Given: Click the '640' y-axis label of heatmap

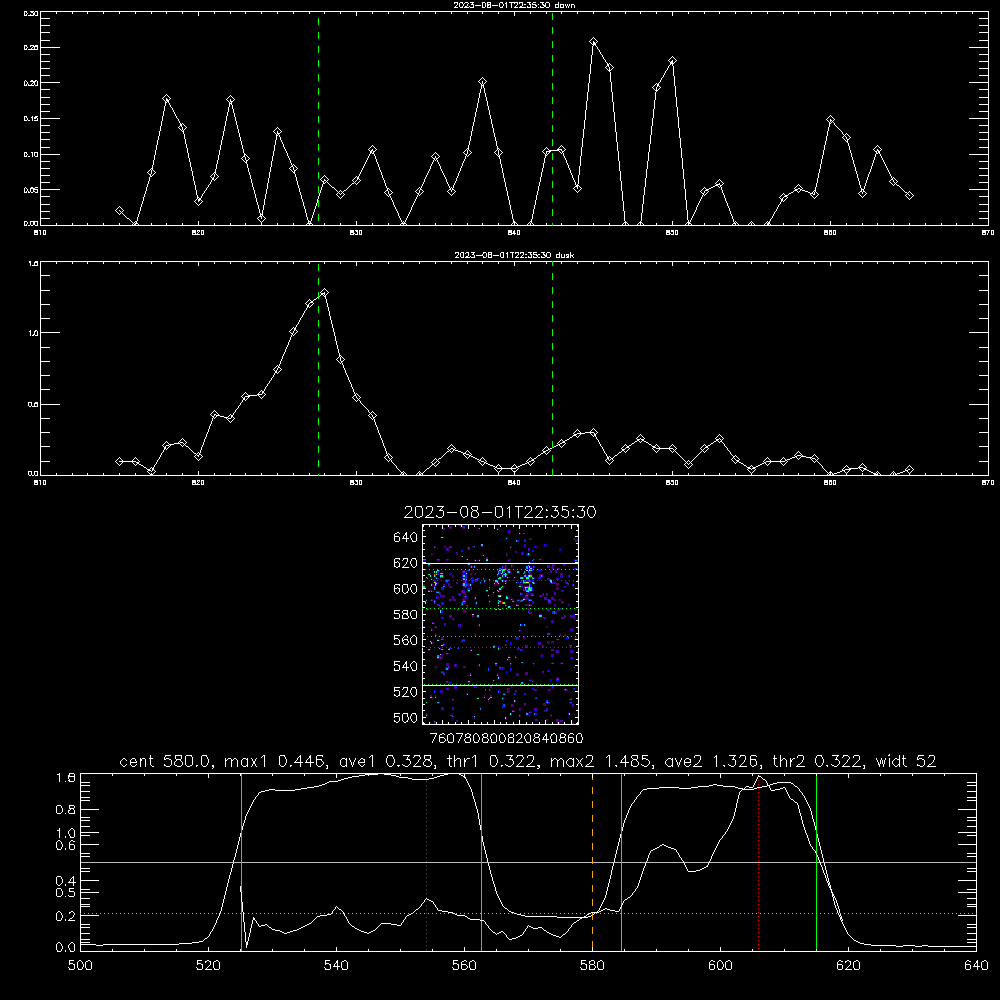Looking at the screenshot, I should coord(405,538).
